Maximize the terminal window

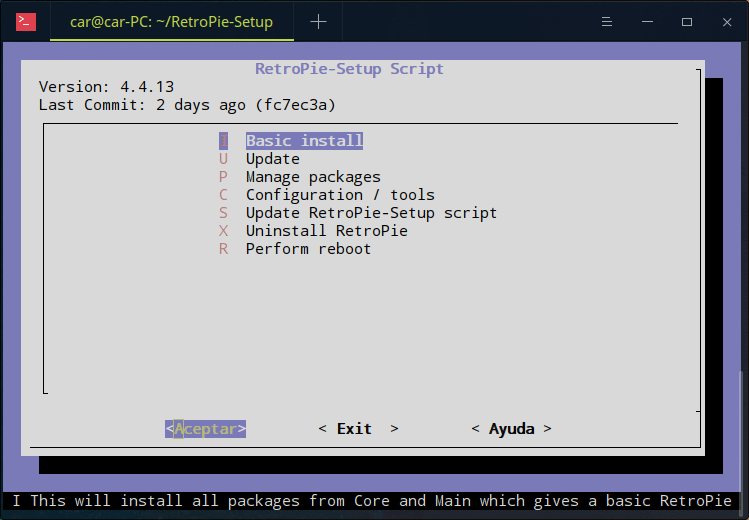[687, 21]
